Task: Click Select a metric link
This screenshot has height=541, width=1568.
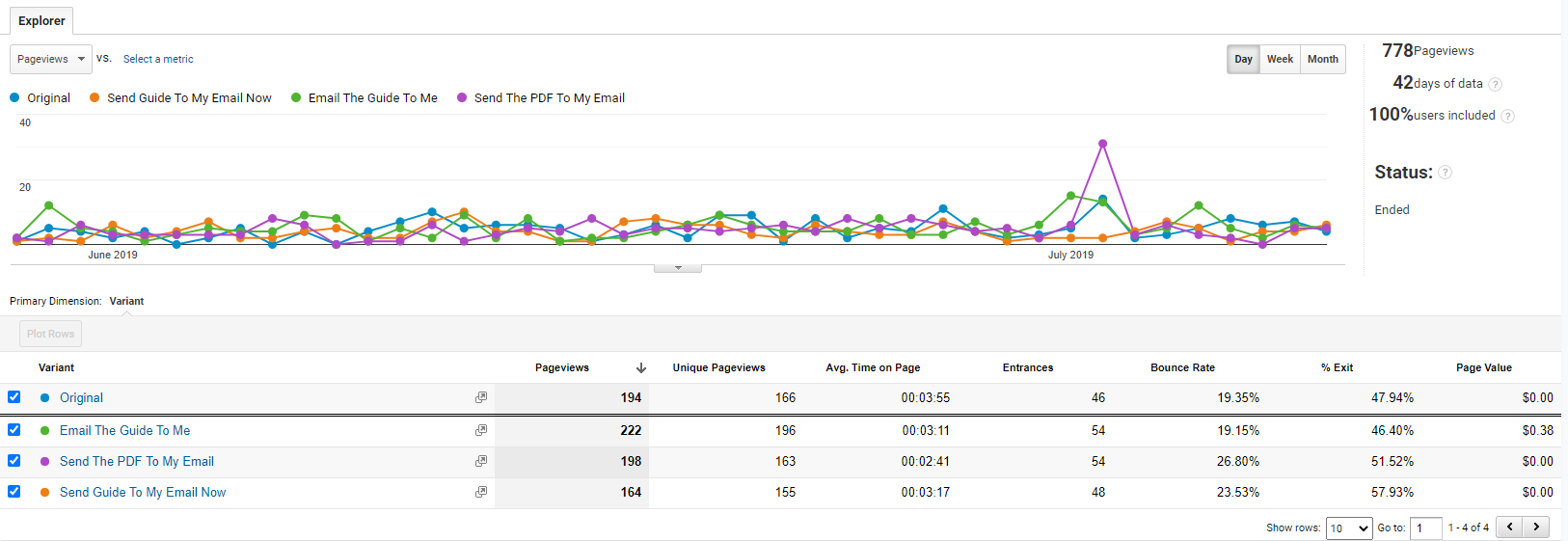Action: pos(158,59)
